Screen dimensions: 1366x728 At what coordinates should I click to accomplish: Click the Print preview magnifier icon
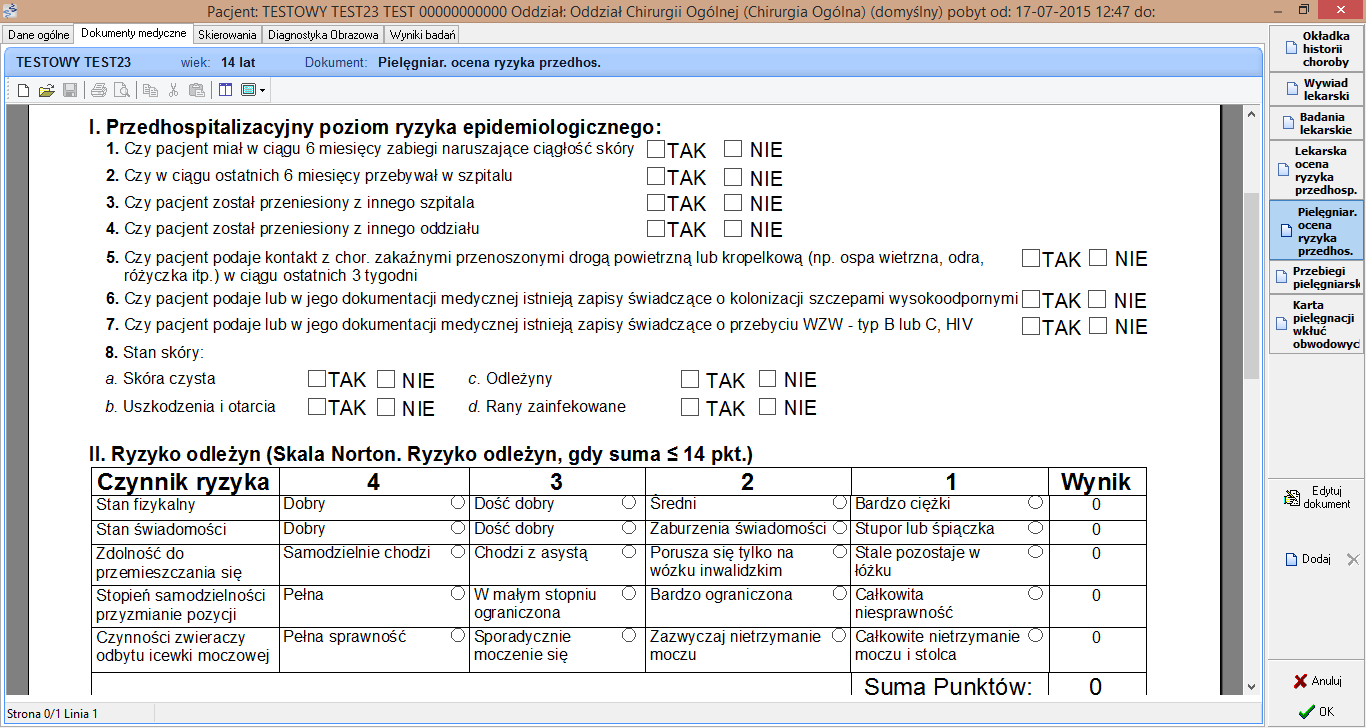click(x=122, y=90)
